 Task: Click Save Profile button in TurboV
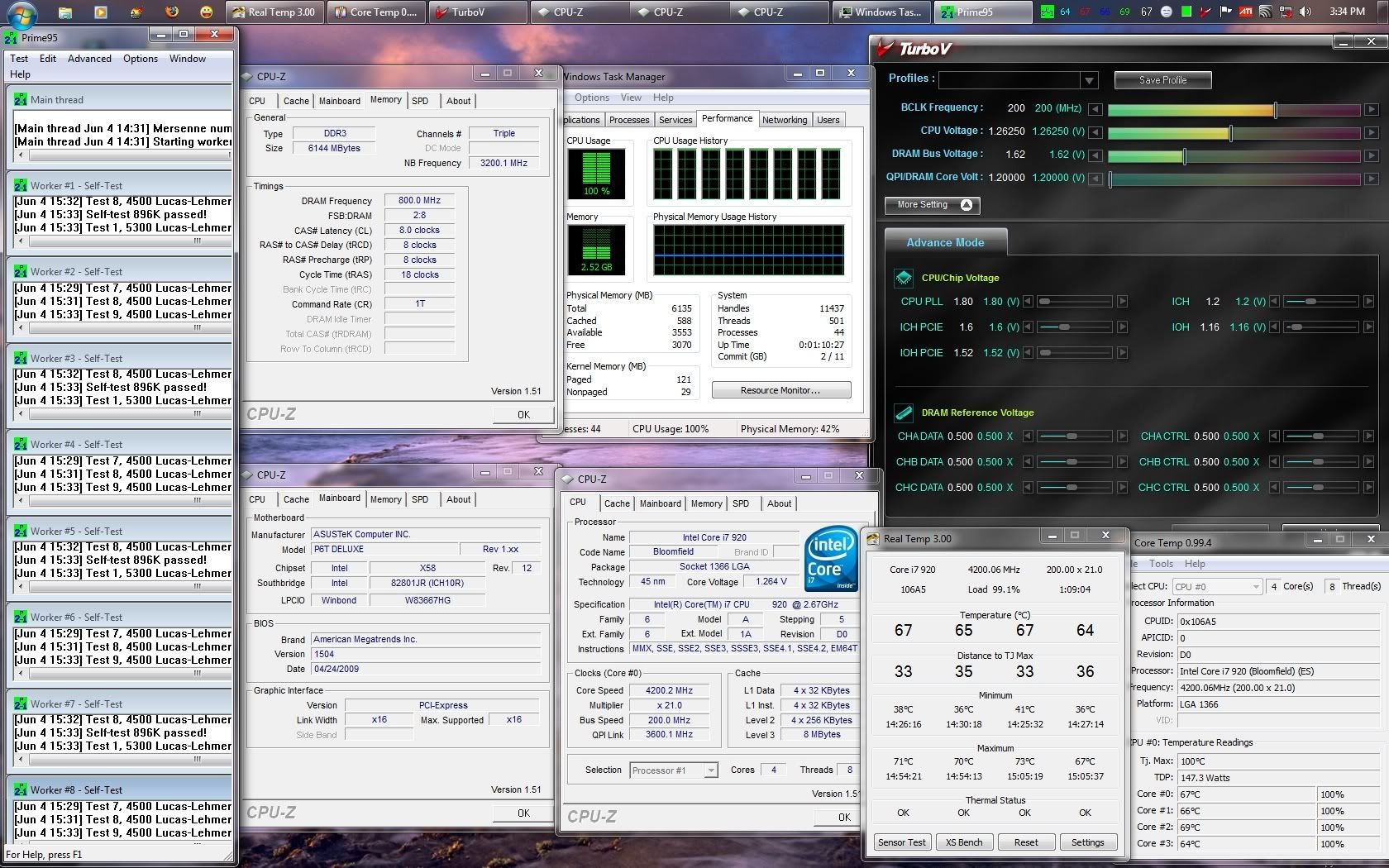tap(1162, 80)
